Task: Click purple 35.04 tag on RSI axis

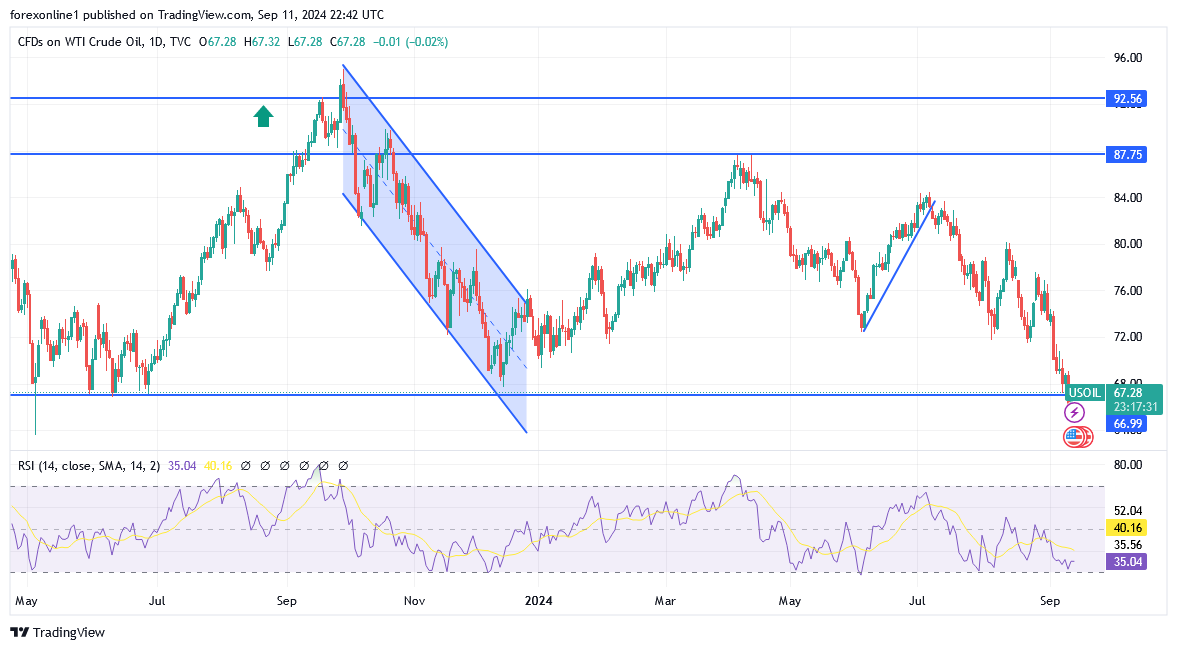Action: point(1126,561)
